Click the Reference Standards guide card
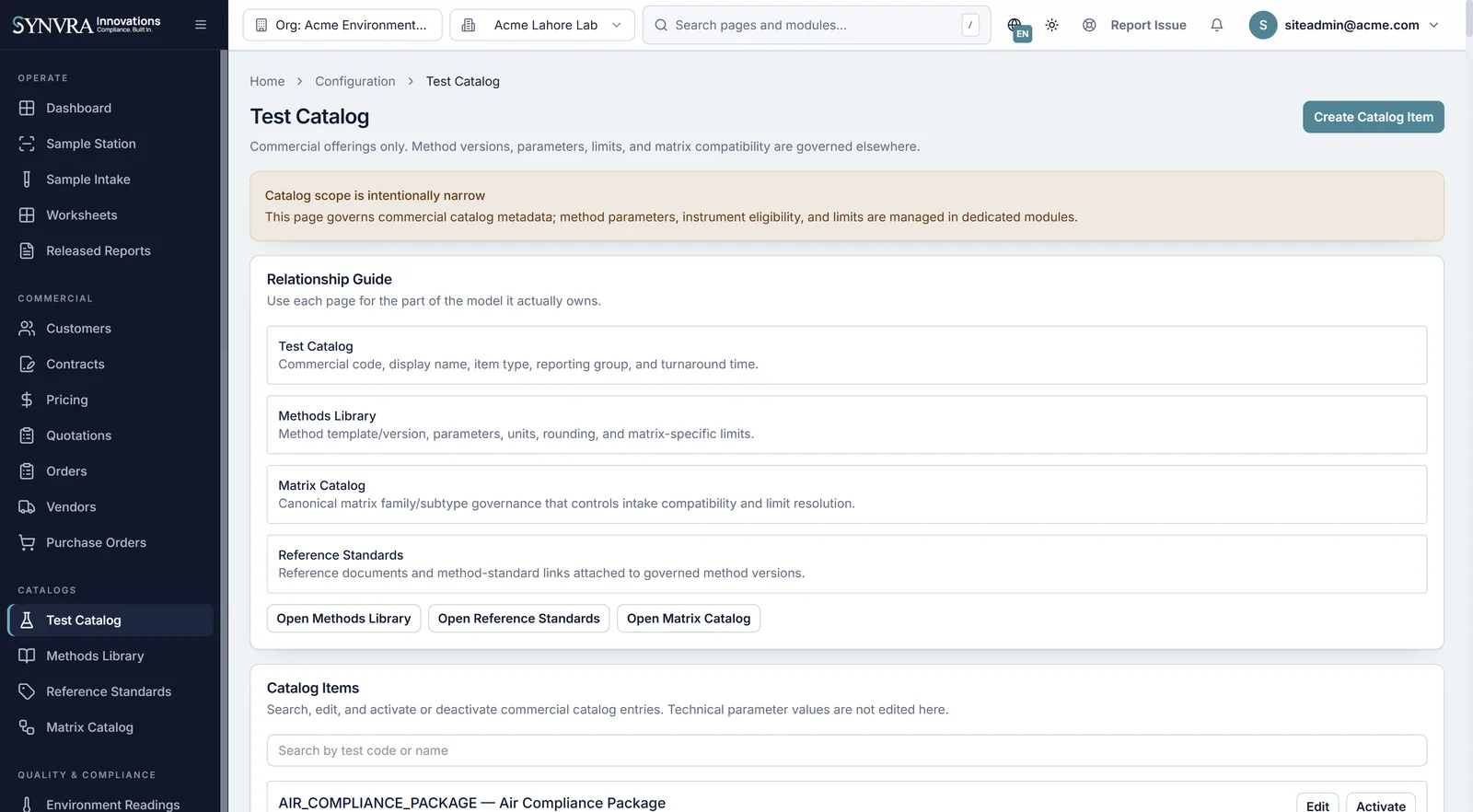Image resolution: width=1473 pixels, height=812 pixels. point(847,564)
